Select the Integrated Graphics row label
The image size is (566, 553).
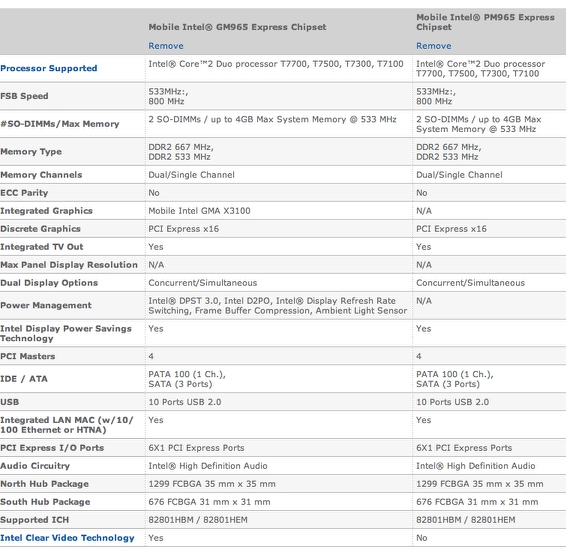click(x=46, y=211)
